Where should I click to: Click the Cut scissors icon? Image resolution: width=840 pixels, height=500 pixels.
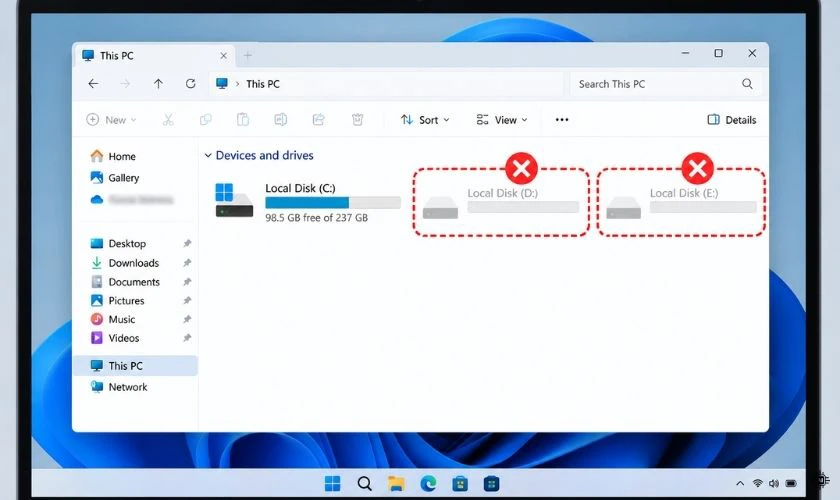point(168,120)
